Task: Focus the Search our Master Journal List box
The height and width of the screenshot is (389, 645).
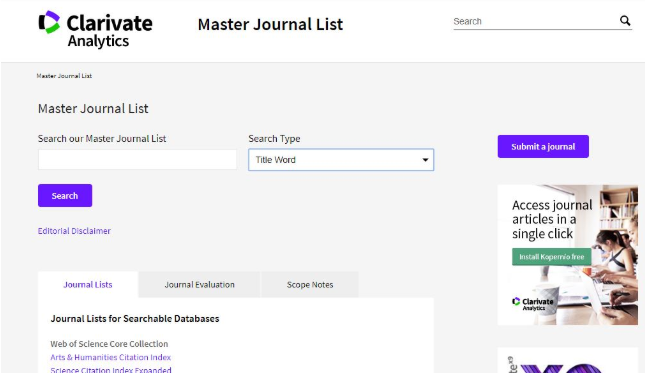Action: pos(137,160)
